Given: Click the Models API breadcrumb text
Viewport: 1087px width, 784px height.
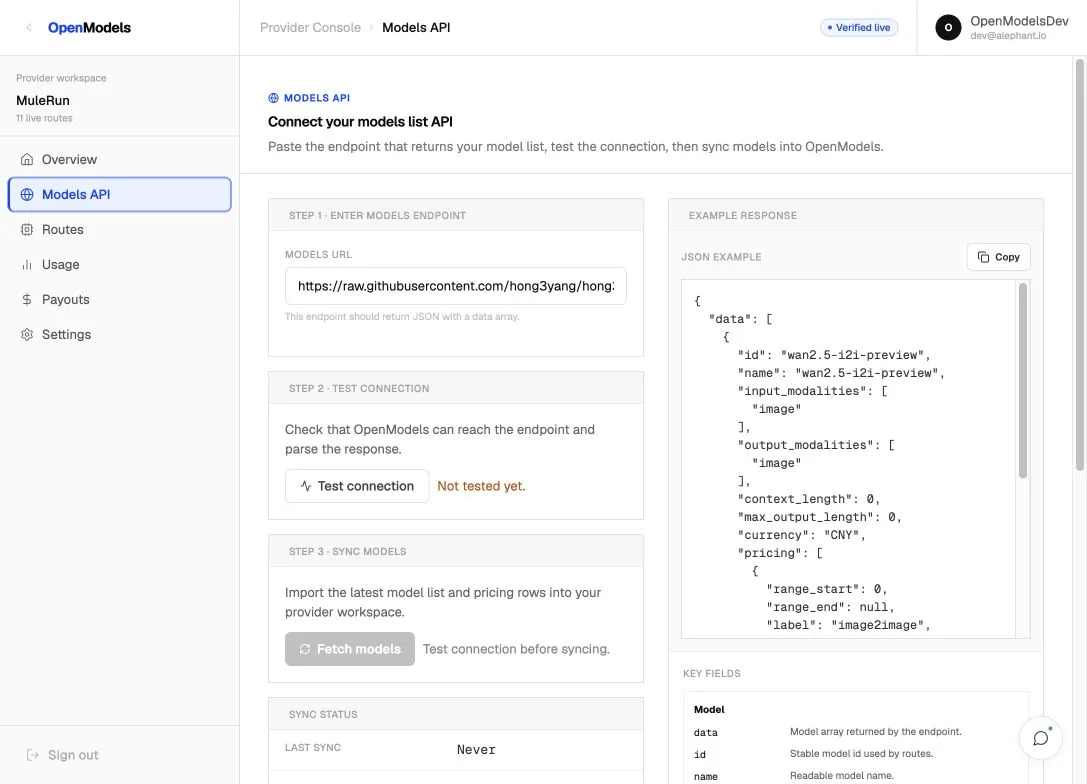Looking at the screenshot, I should click(x=416, y=28).
